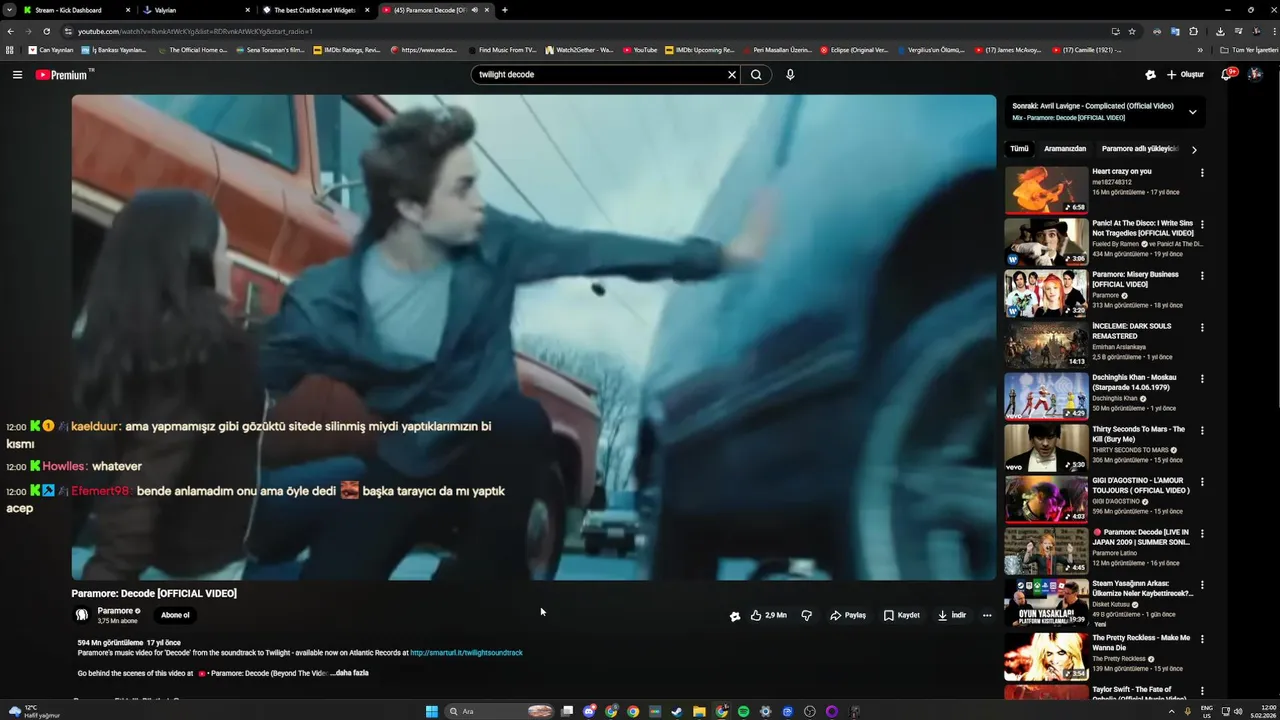Open options for Heart crazy on you

[1202, 173]
